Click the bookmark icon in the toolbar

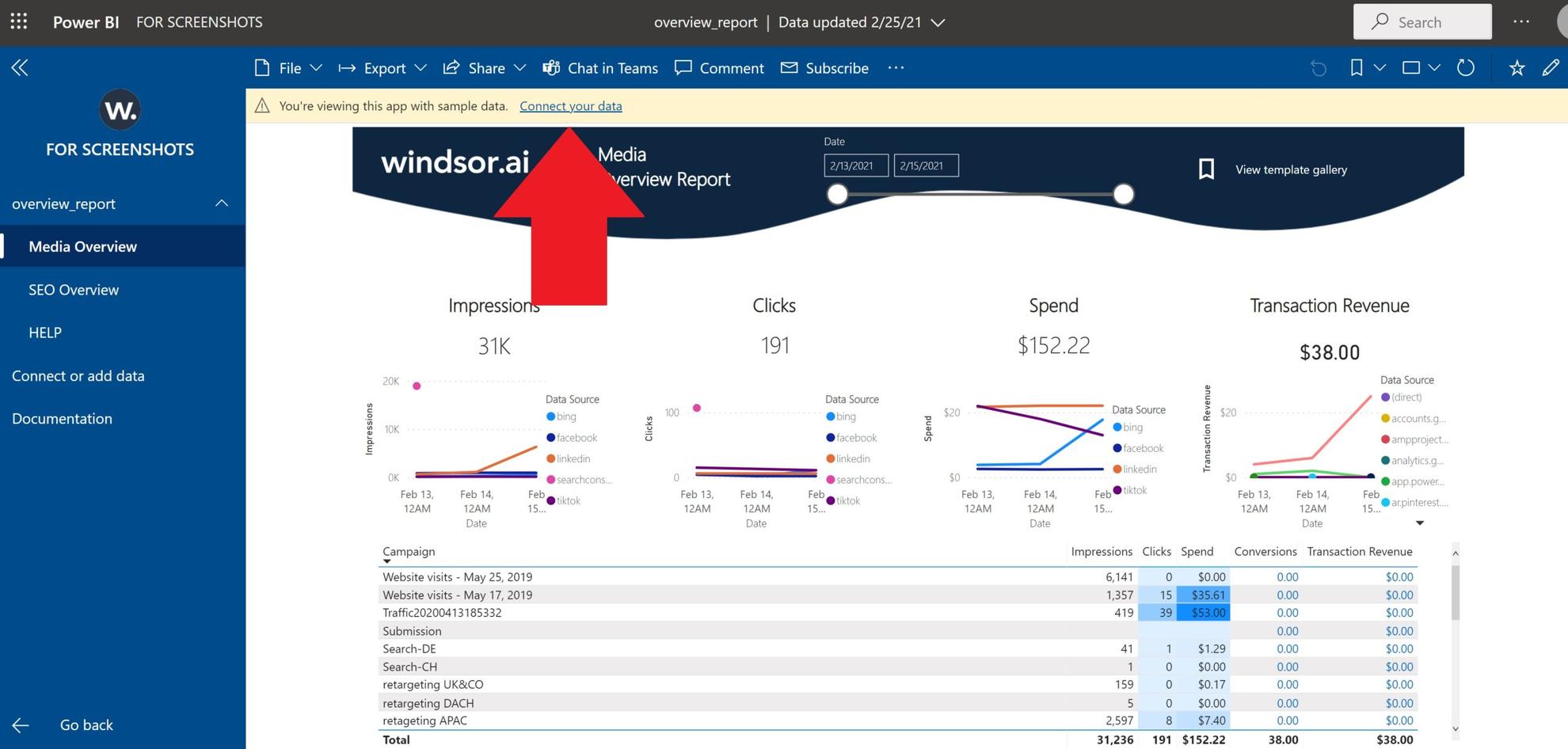click(1355, 68)
